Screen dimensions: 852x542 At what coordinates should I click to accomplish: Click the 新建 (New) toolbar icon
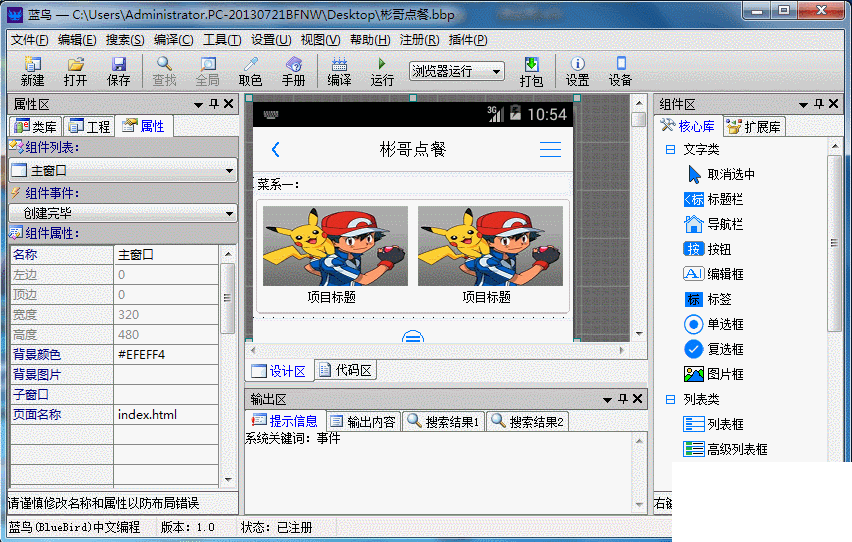[32, 71]
